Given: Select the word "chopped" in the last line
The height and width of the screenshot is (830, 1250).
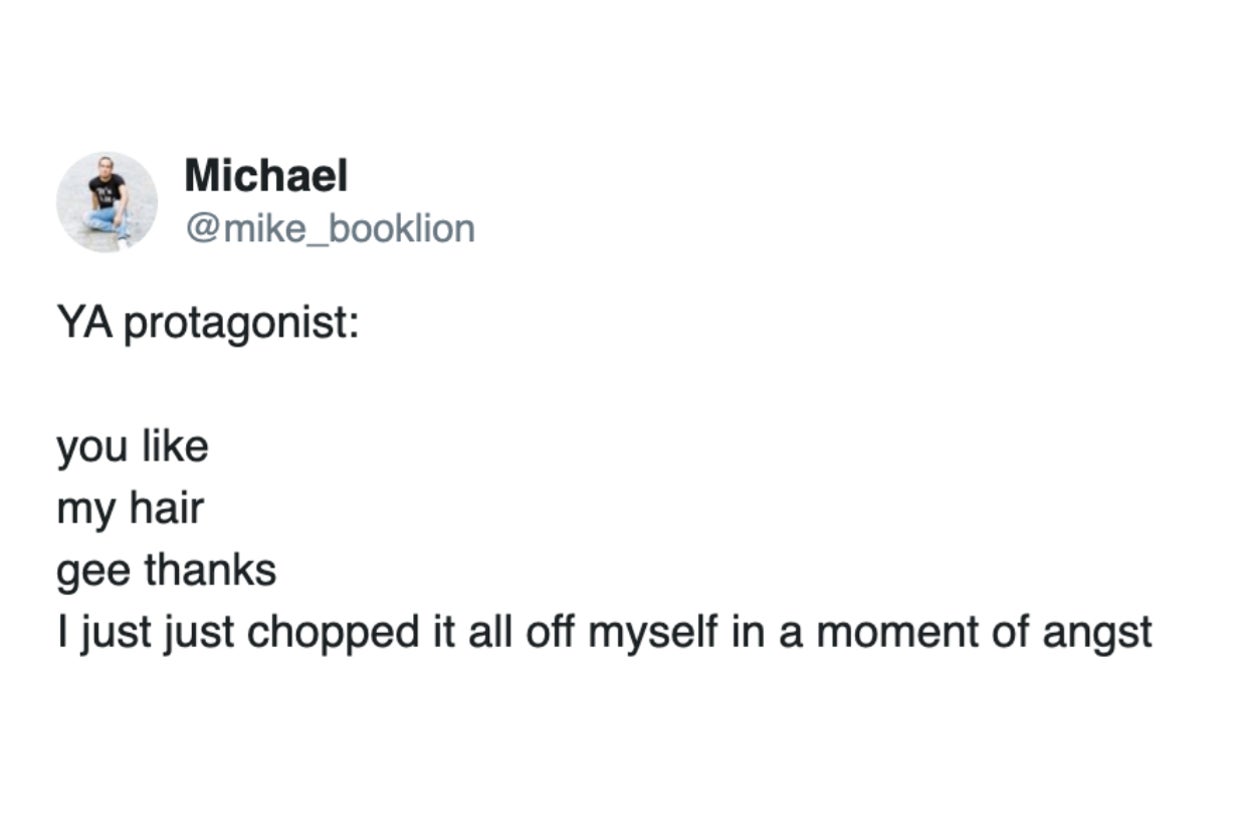Looking at the screenshot, I should tap(343, 632).
